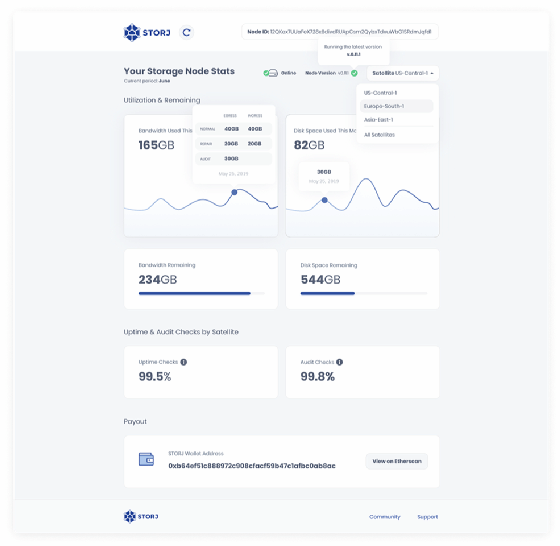Select US-Central-1 from the satellite list

click(x=380, y=93)
